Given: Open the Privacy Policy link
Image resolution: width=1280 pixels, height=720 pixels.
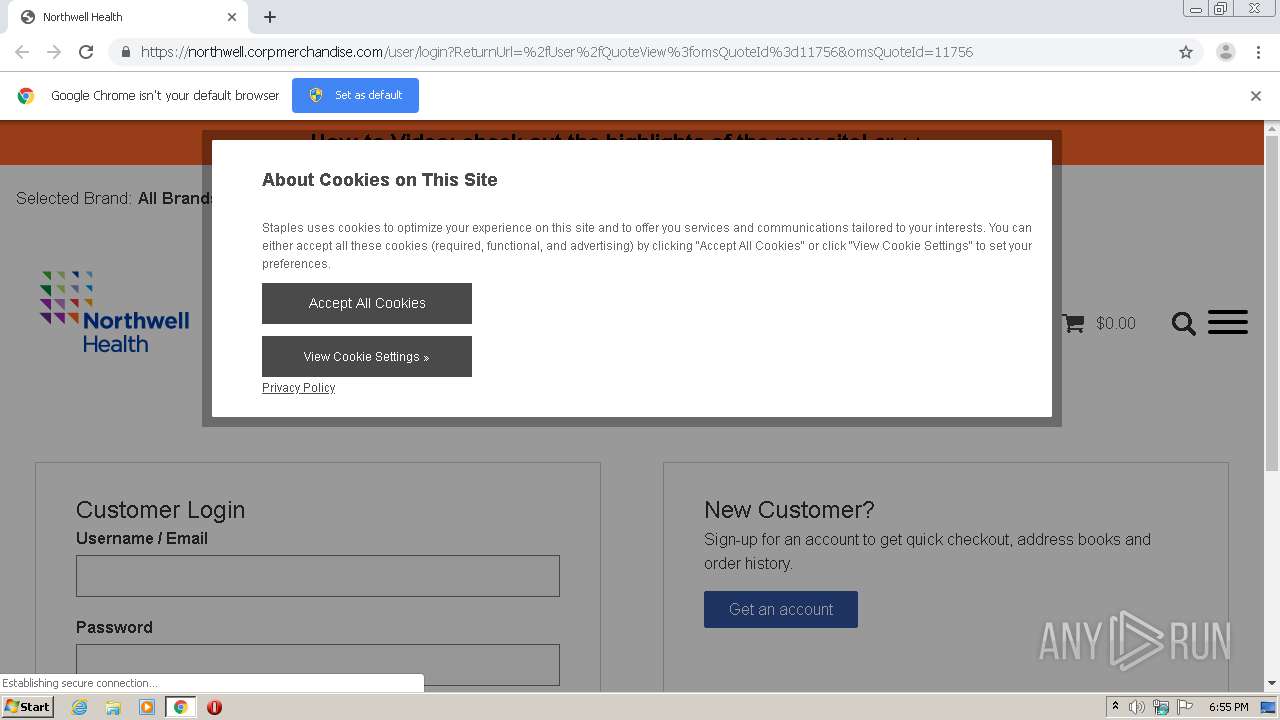Looking at the screenshot, I should [298, 388].
